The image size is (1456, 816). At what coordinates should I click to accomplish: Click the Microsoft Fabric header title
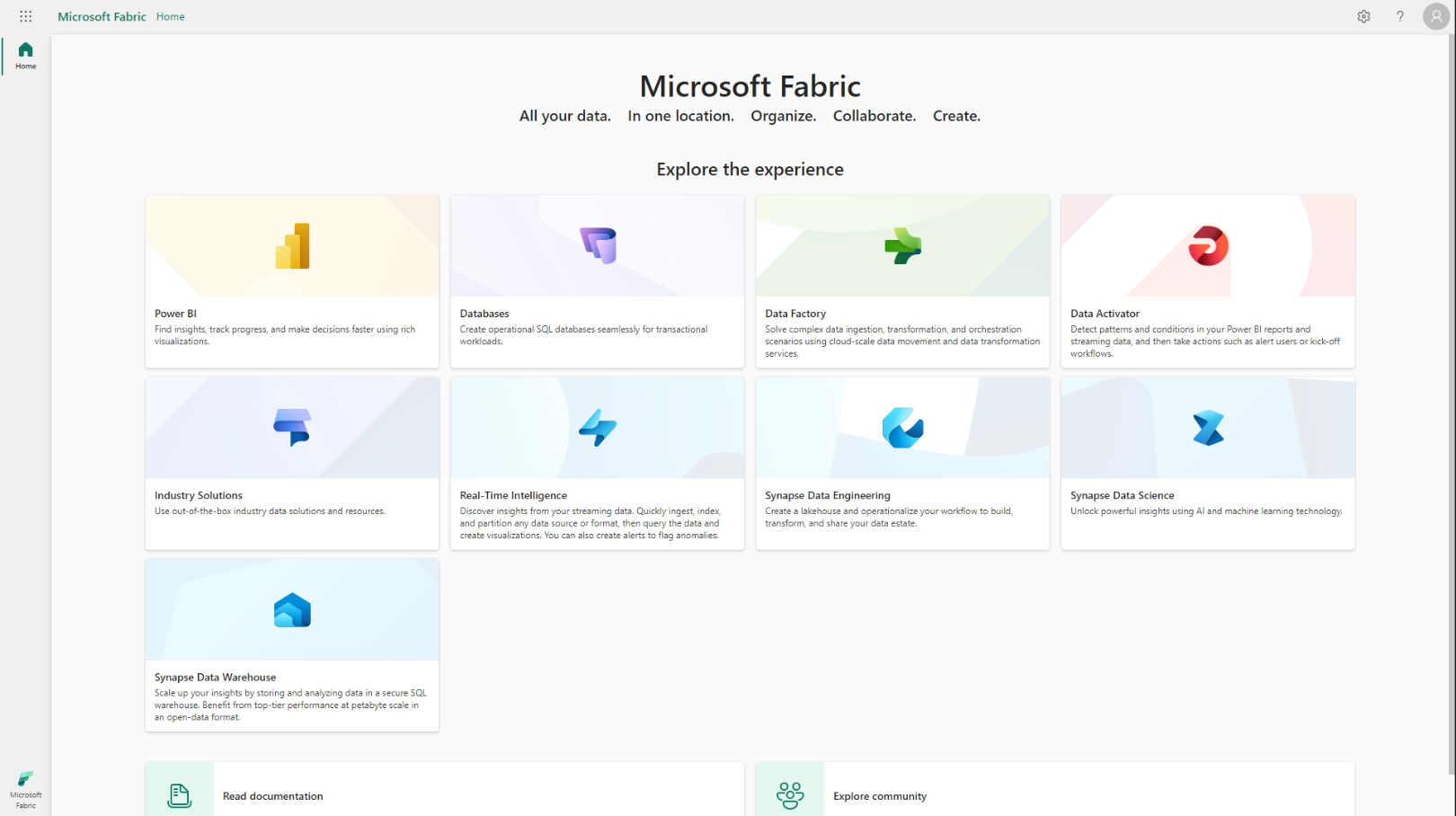[x=102, y=16]
